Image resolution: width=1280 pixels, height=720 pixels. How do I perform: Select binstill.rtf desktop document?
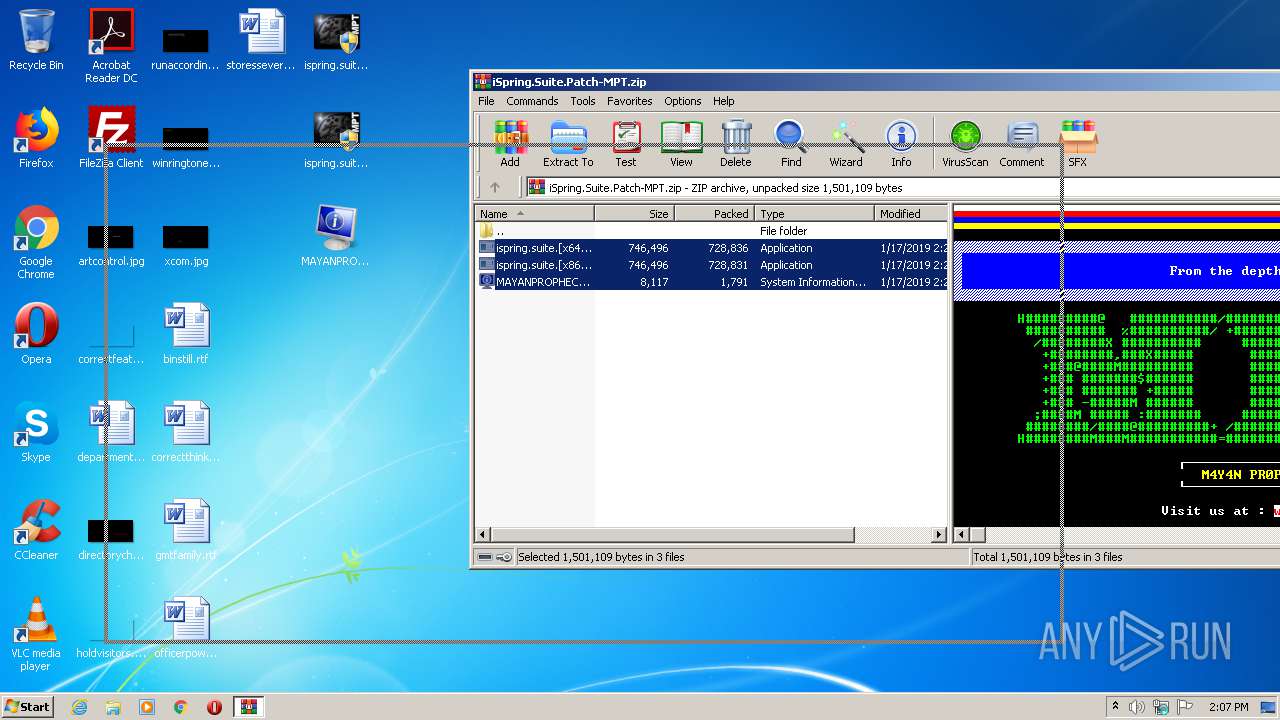(x=185, y=334)
